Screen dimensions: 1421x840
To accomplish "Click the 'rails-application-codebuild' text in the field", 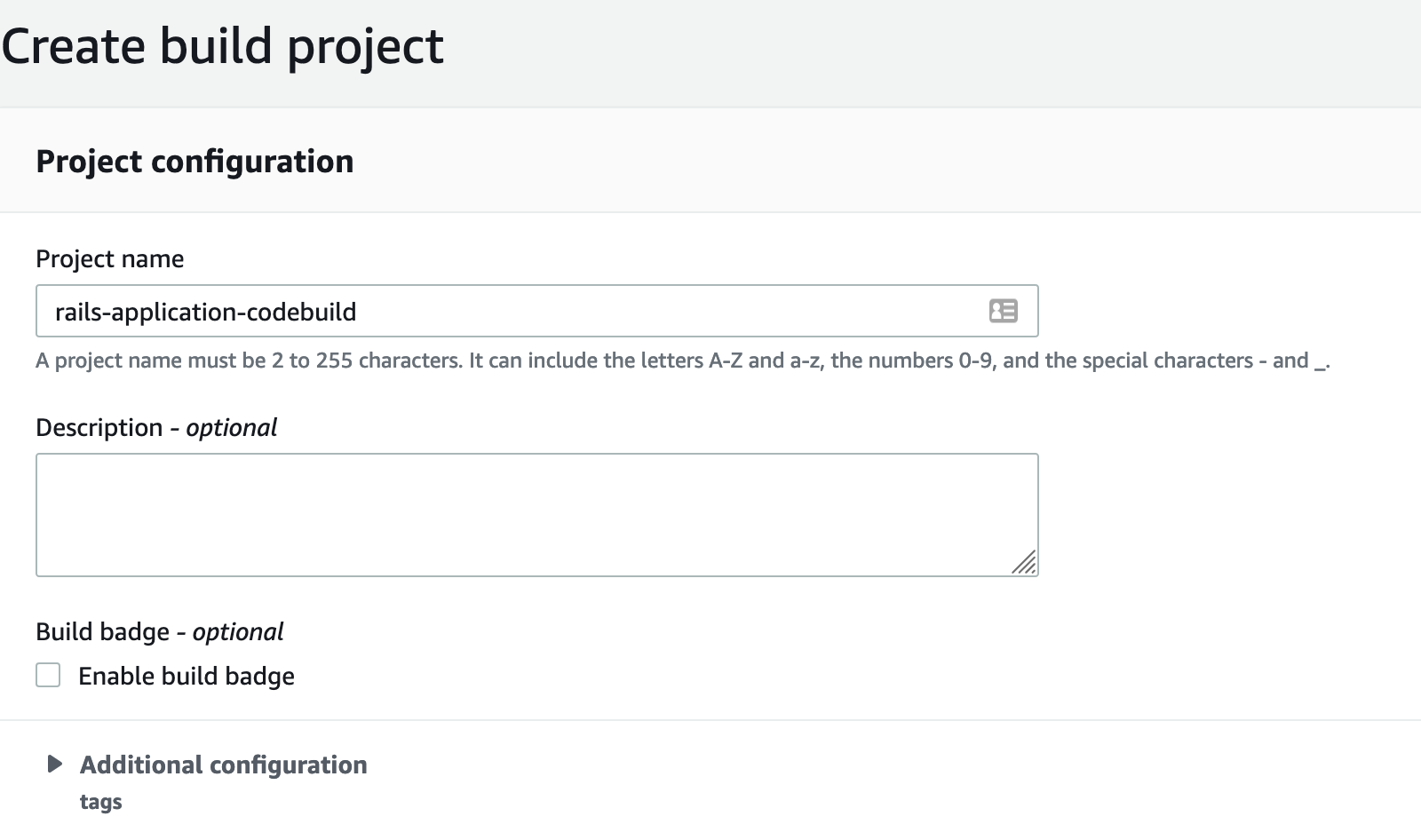I will (x=205, y=312).
